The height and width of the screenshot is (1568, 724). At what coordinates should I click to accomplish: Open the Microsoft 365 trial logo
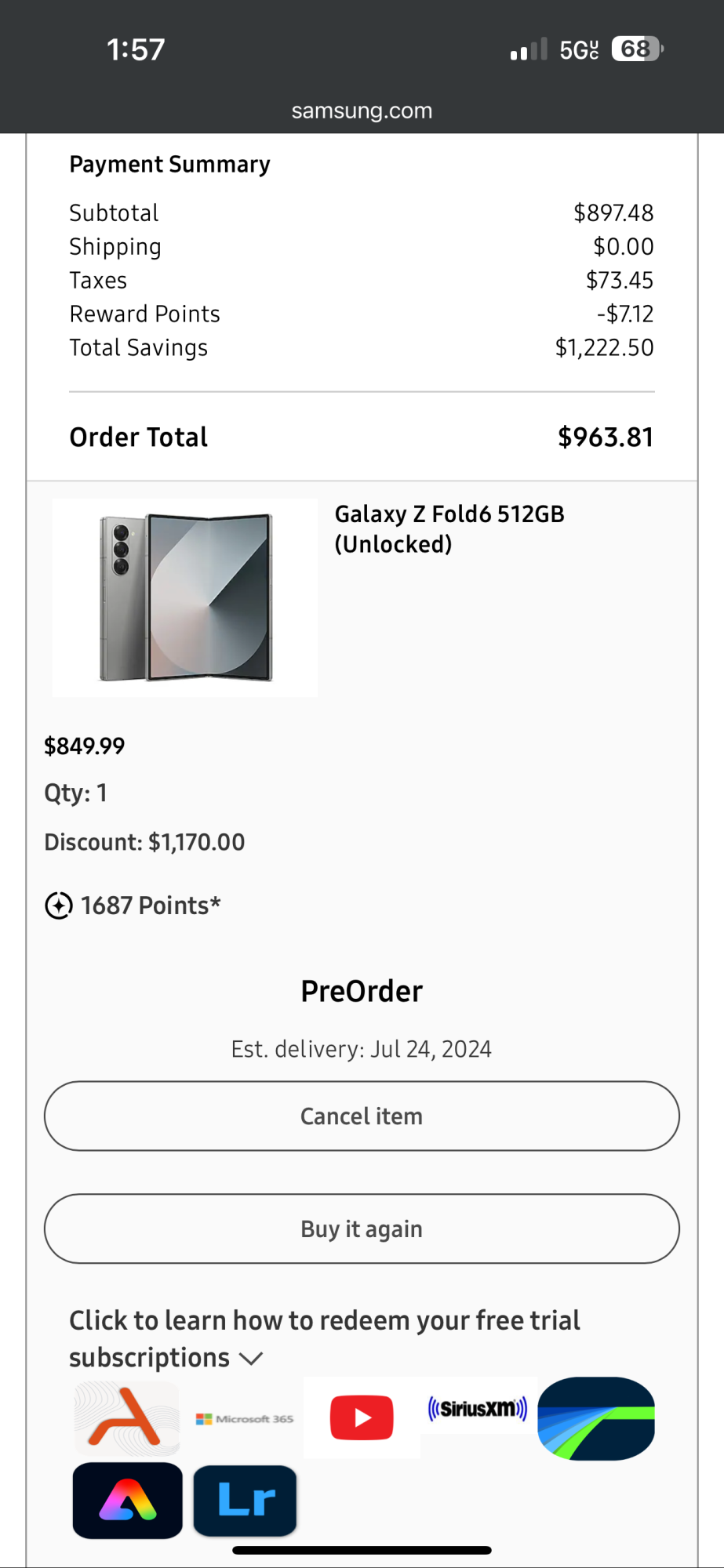pyautogui.click(x=245, y=1418)
